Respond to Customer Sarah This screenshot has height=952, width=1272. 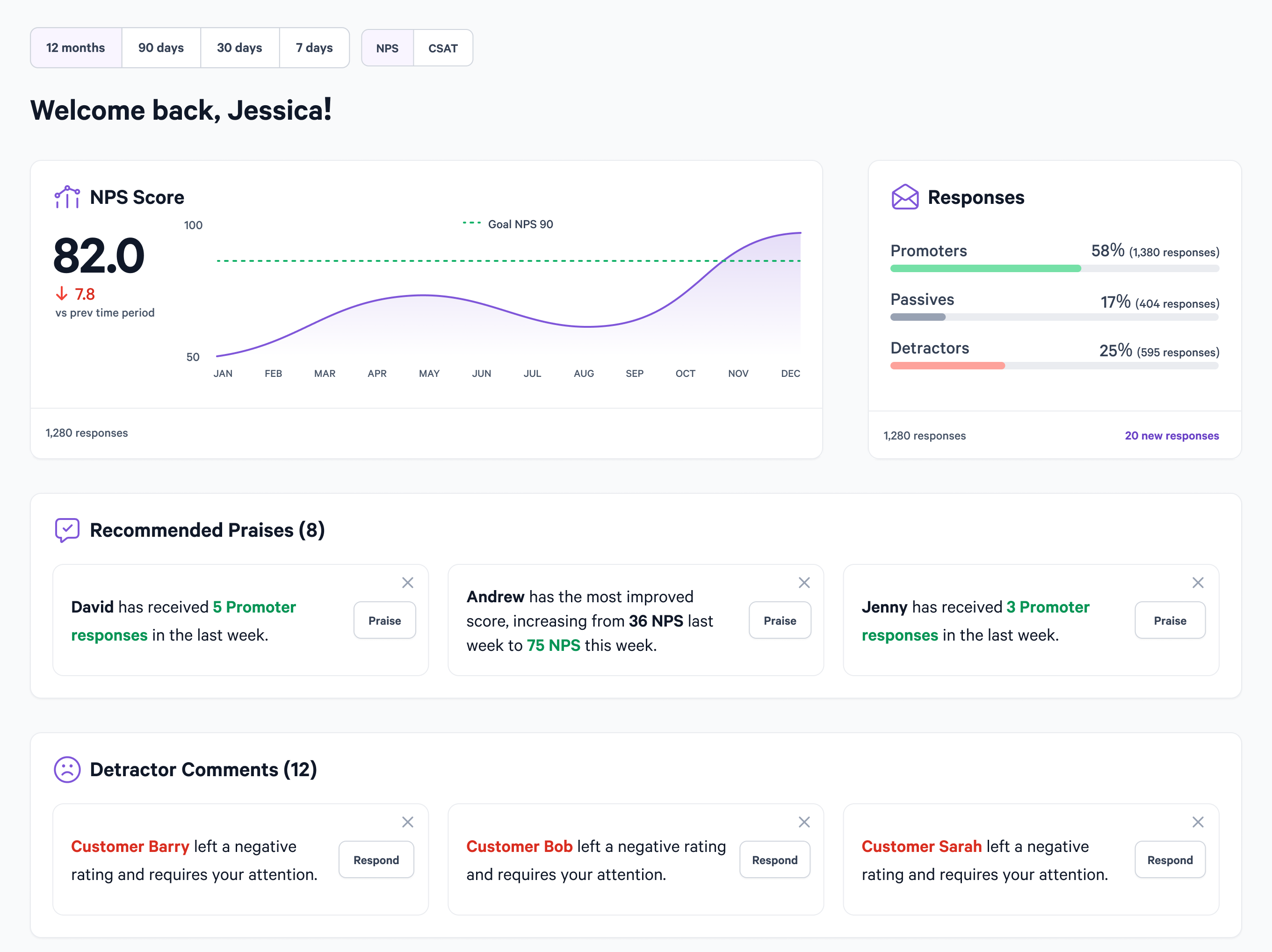pyautogui.click(x=1170, y=860)
